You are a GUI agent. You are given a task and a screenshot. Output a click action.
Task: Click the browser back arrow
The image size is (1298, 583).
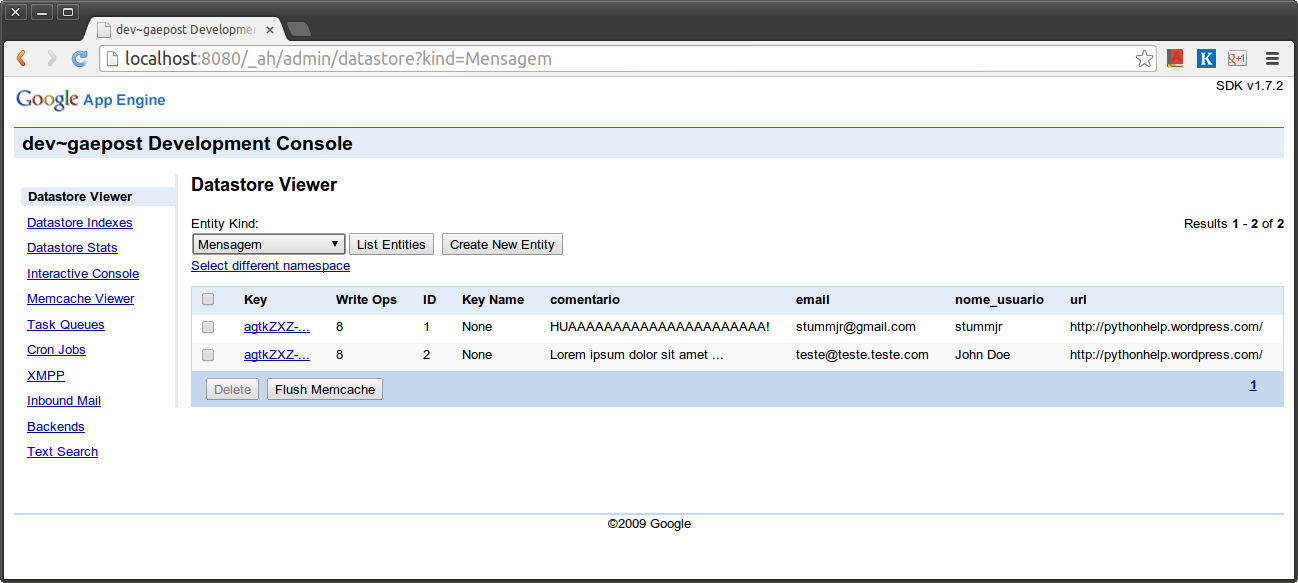coord(22,59)
